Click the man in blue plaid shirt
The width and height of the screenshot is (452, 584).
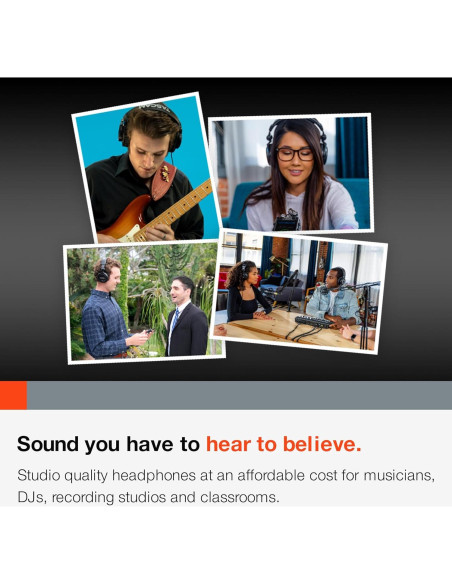(108, 309)
